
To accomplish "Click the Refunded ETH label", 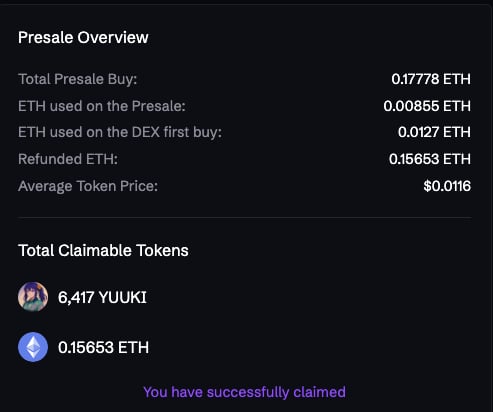I will [x=68, y=159].
